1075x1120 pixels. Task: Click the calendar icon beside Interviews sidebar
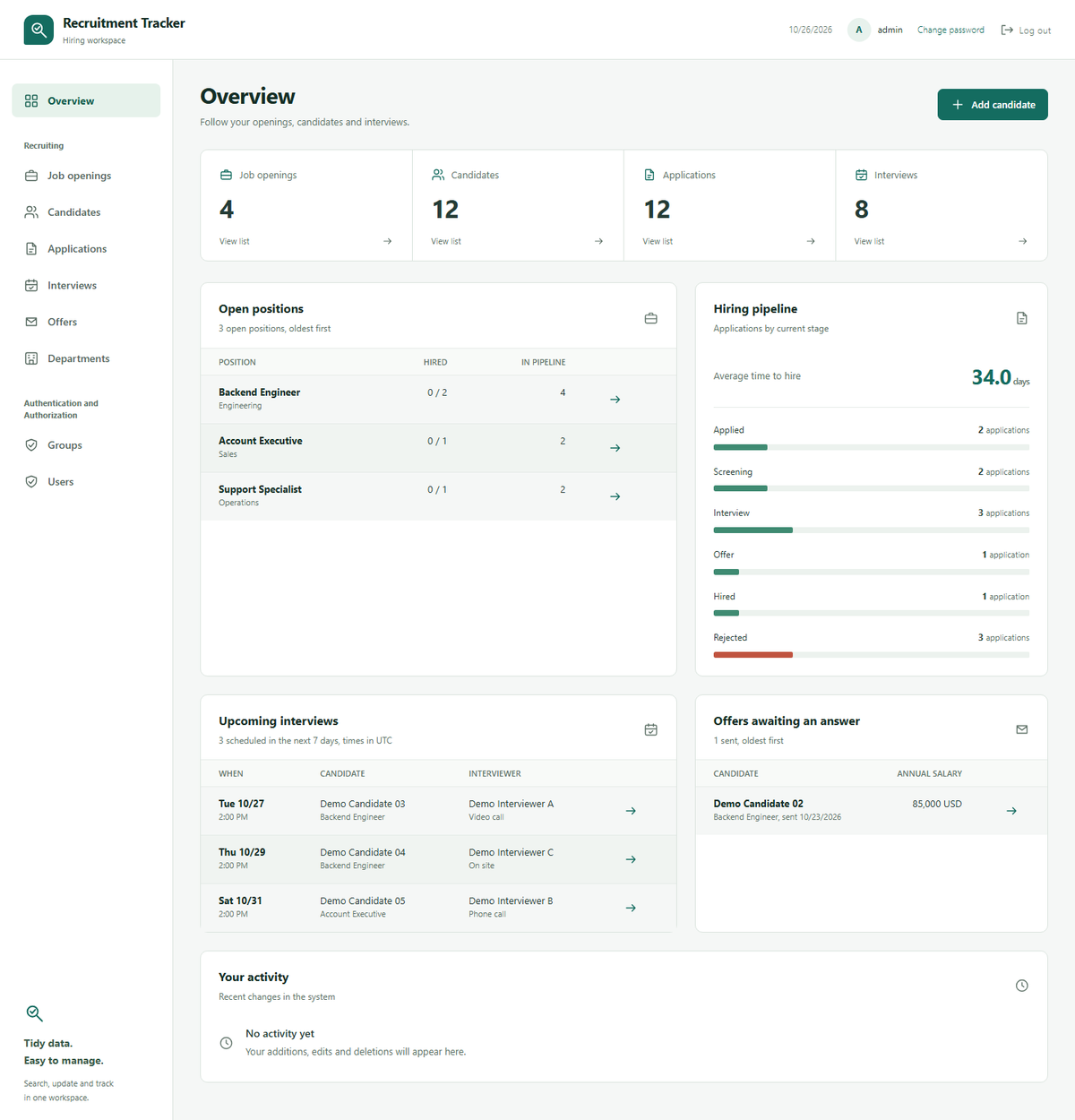click(31, 286)
